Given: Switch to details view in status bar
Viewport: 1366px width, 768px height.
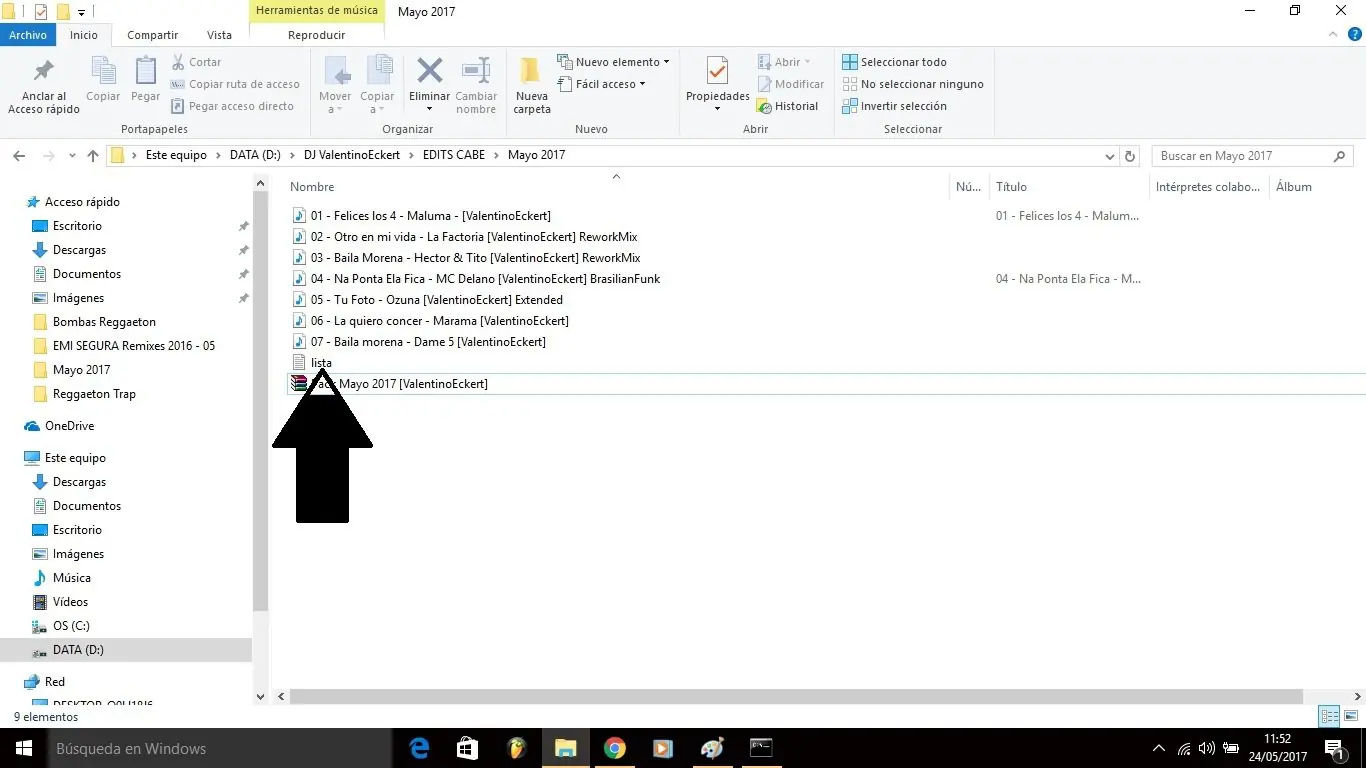Looking at the screenshot, I should click(x=1329, y=716).
